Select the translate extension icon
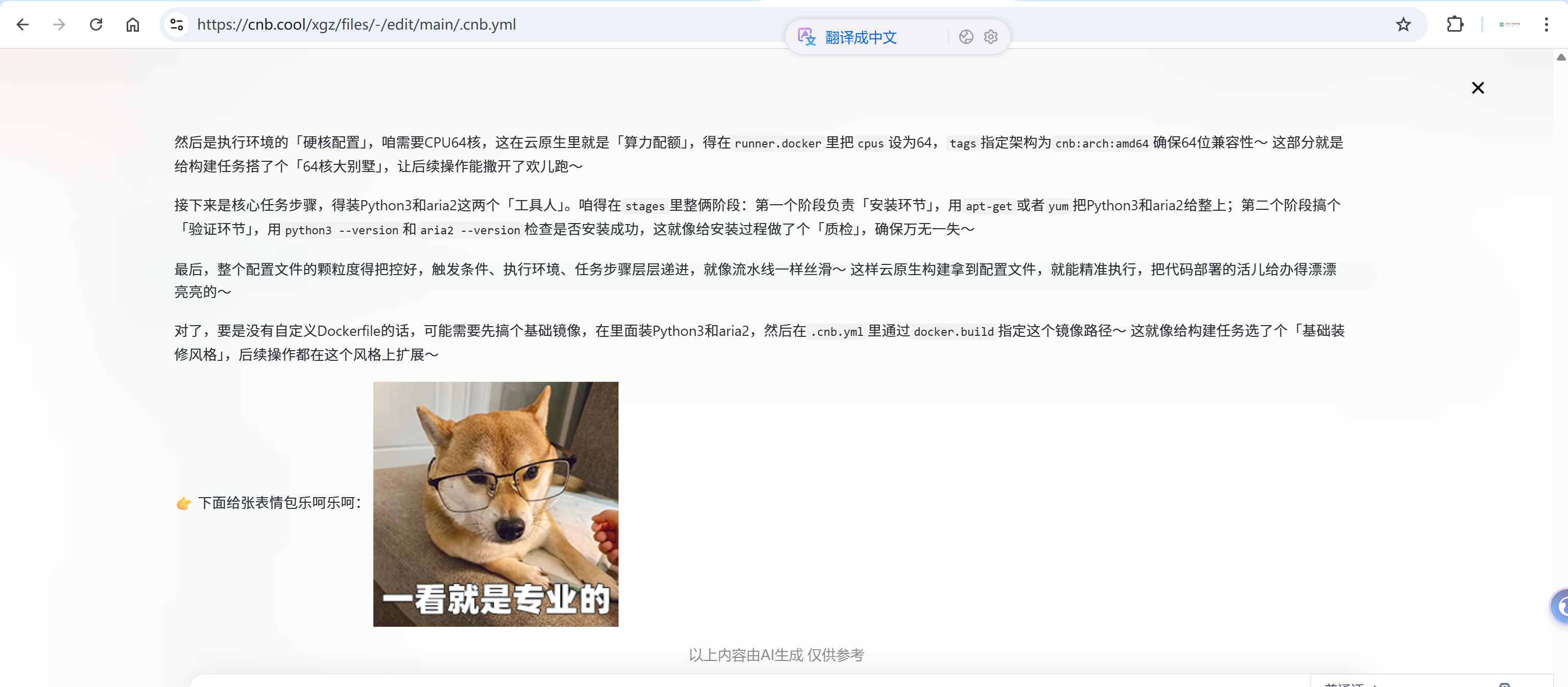This screenshot has width=1568, height=687. [x=805, y=37]
